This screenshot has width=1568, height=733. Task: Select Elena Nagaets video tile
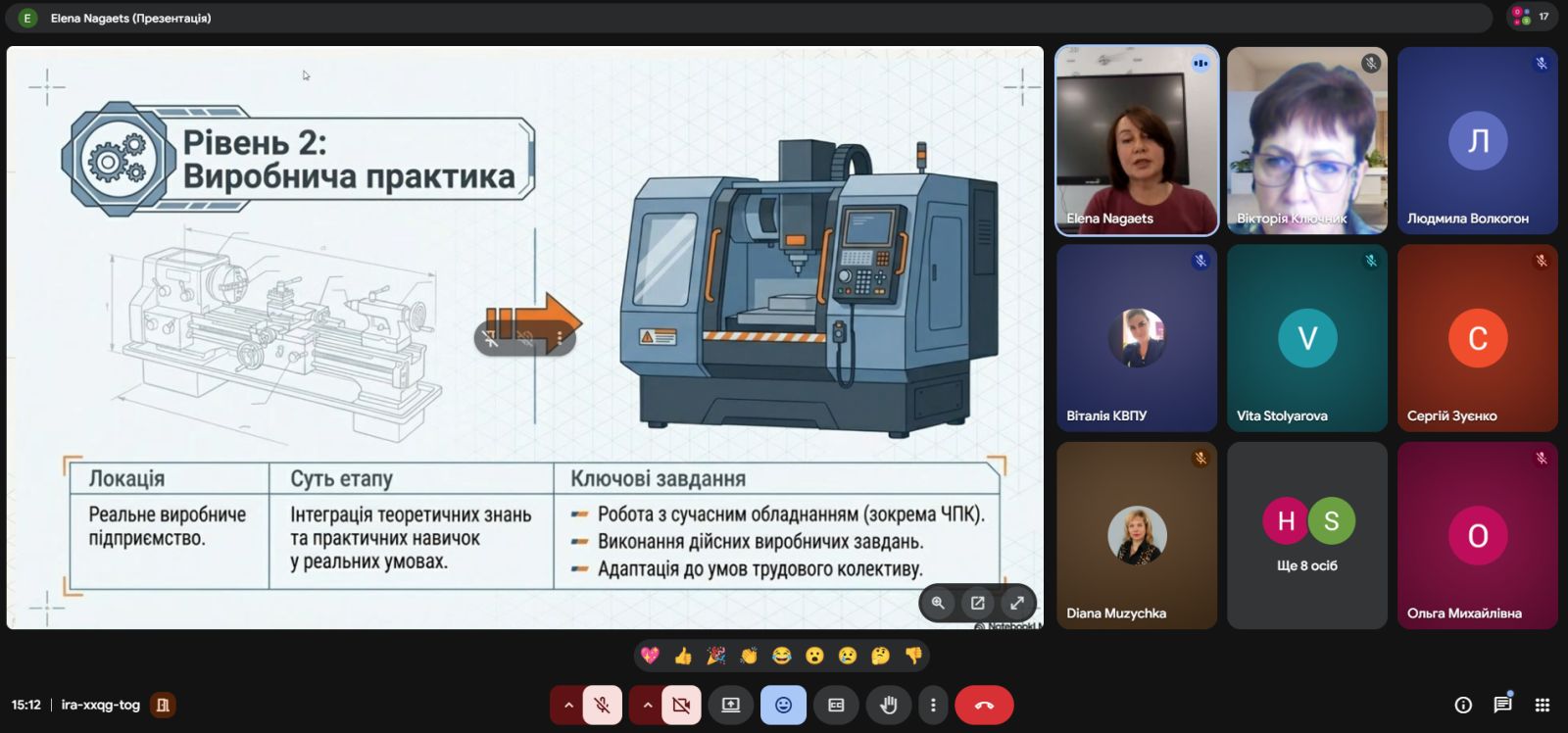pos(1137,141)
